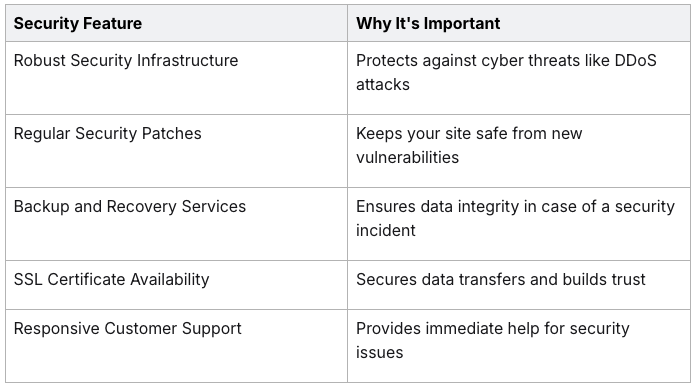Click the immediate help description cell
This screenshot has height=389, width=696.
click(519, 346)
